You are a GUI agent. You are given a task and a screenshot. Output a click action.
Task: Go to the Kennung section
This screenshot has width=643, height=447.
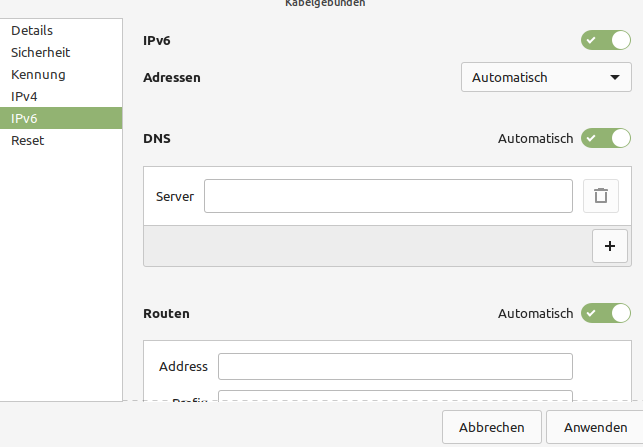38,75
